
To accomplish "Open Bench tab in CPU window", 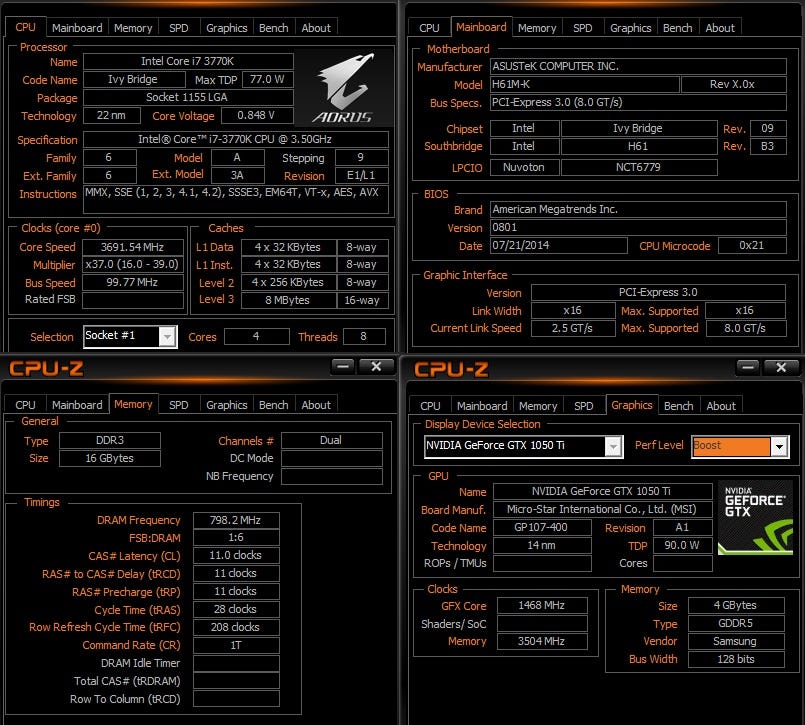I will 274,28.
